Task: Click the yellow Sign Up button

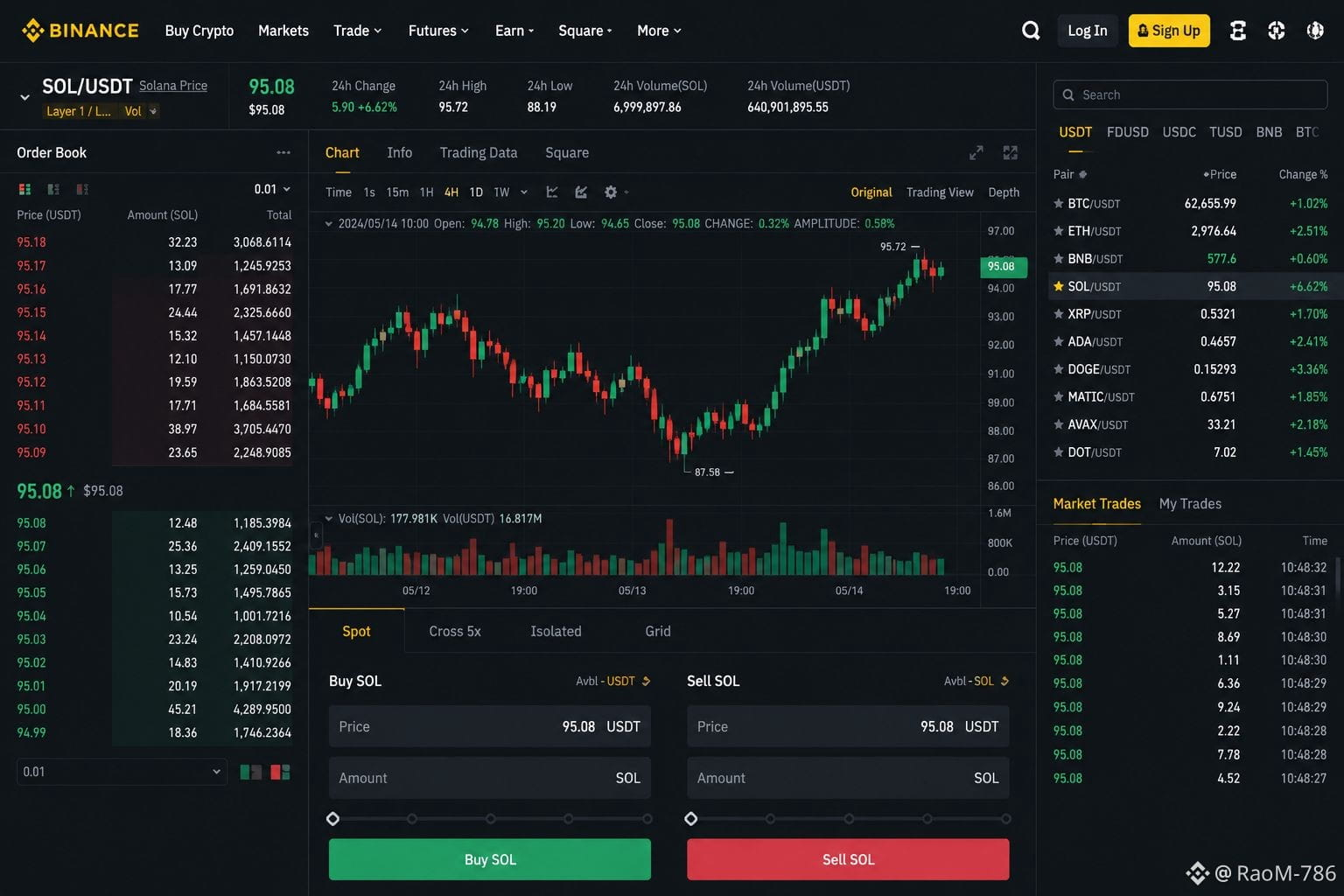Action: tap(1169, 31)
